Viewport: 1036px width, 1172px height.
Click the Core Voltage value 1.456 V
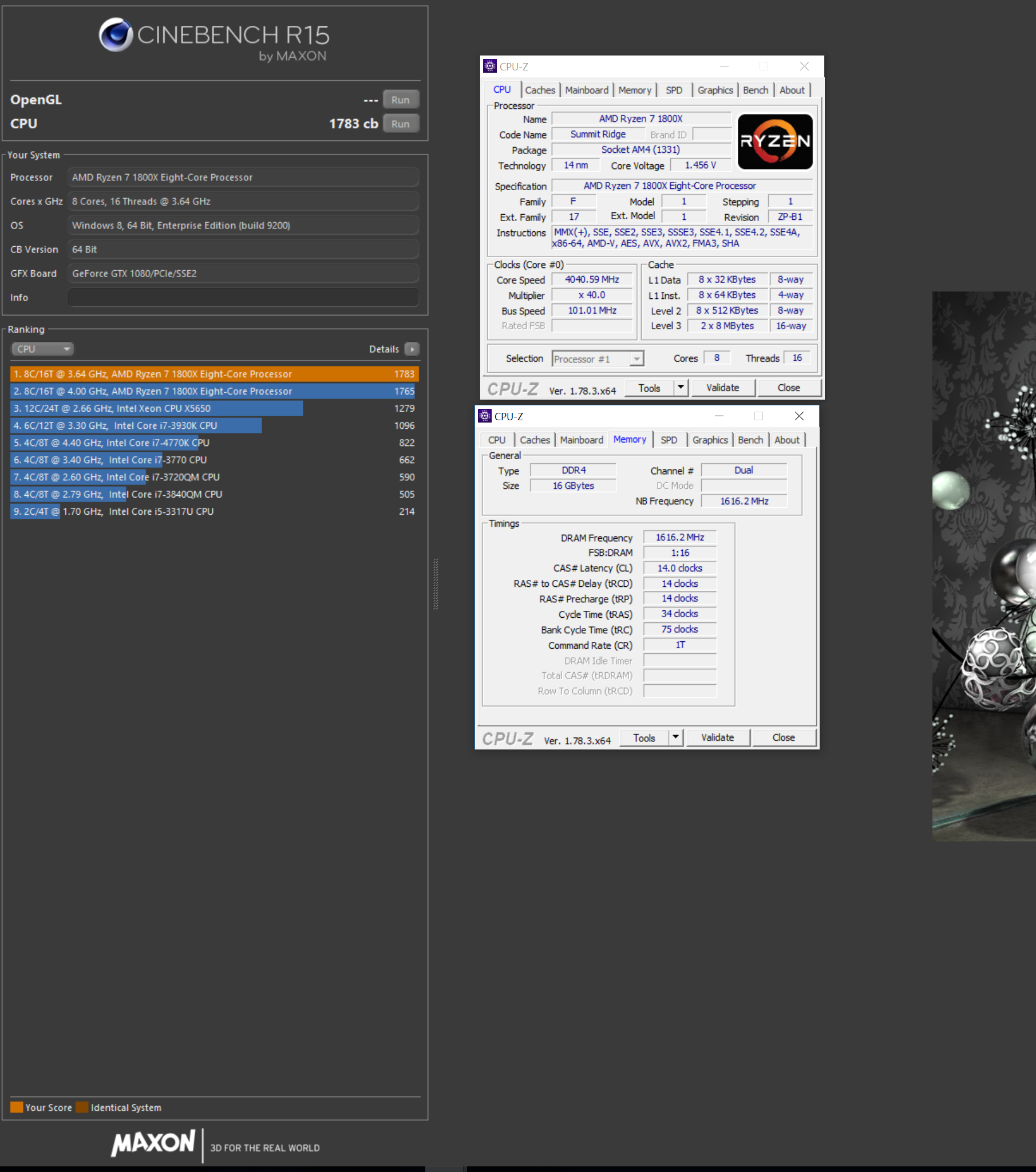(x=700, y=165)
